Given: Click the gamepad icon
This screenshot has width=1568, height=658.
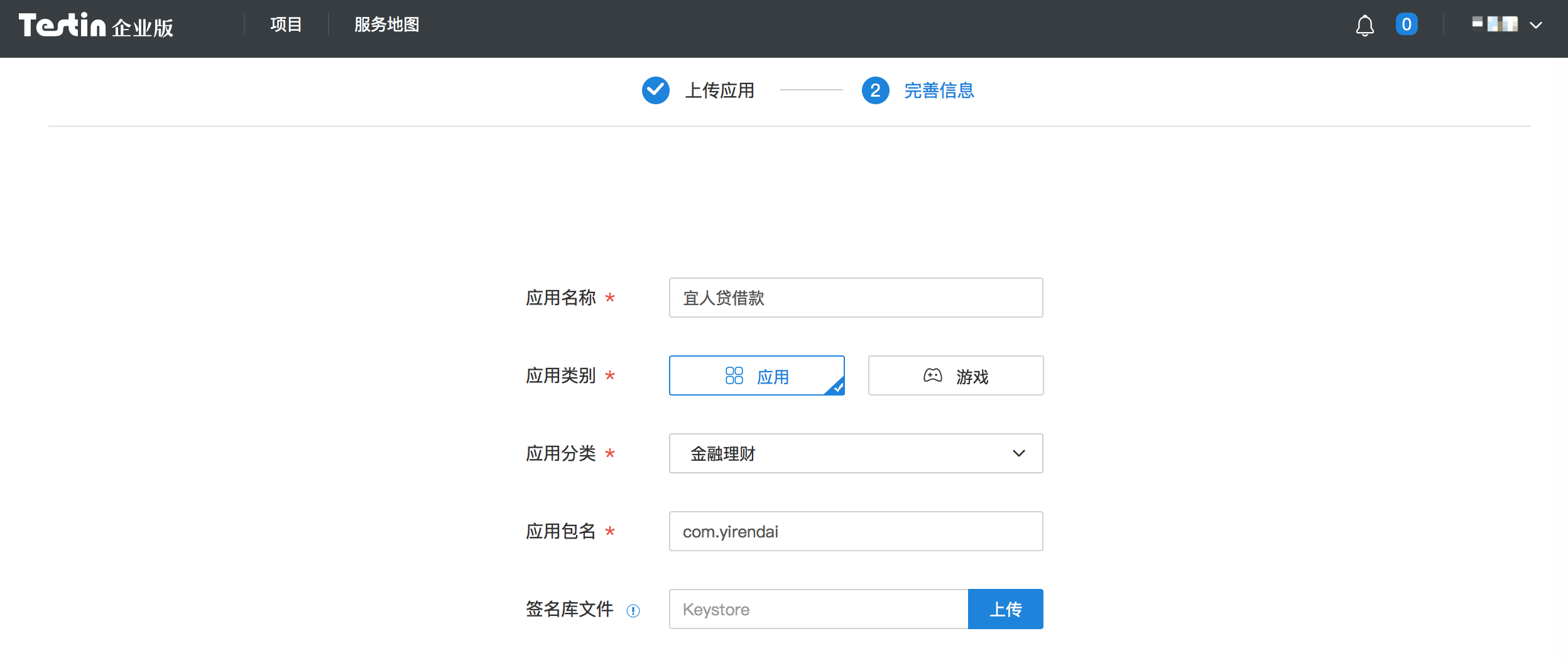Looking at the screenshot, I should 933,375.
